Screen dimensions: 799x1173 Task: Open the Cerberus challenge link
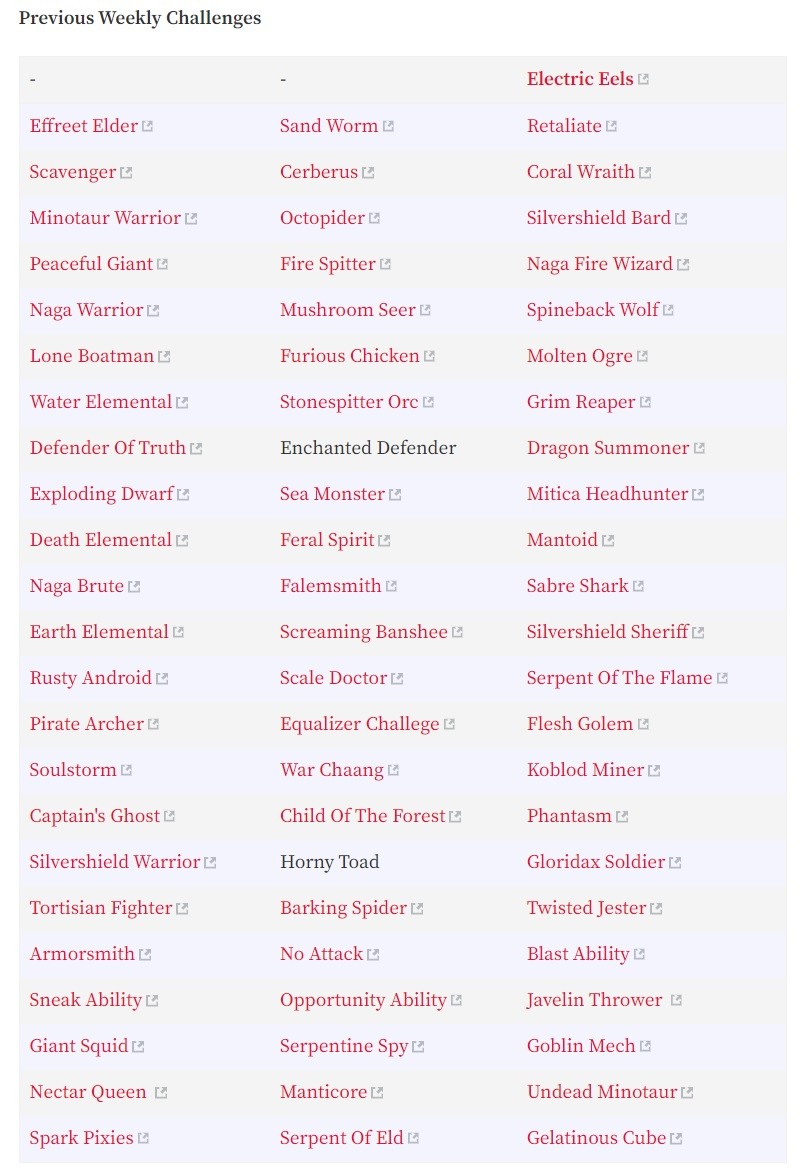319,172
